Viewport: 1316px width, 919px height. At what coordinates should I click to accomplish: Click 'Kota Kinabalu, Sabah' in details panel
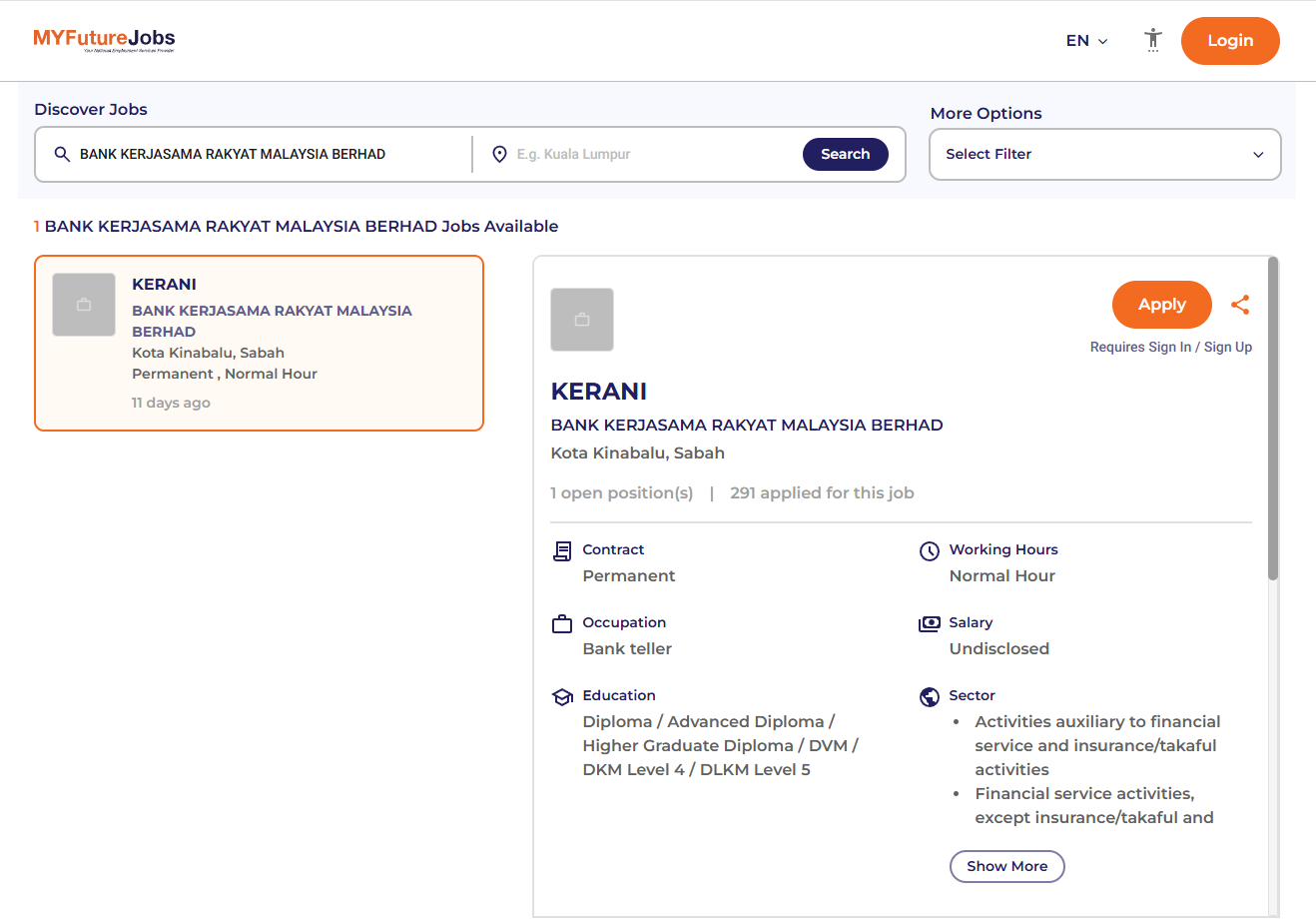(x=637, y=453)
